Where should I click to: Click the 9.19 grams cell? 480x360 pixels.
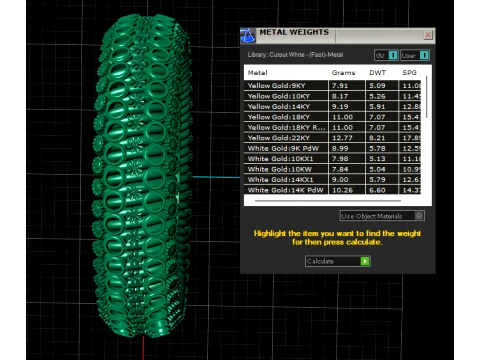[347, 107]
